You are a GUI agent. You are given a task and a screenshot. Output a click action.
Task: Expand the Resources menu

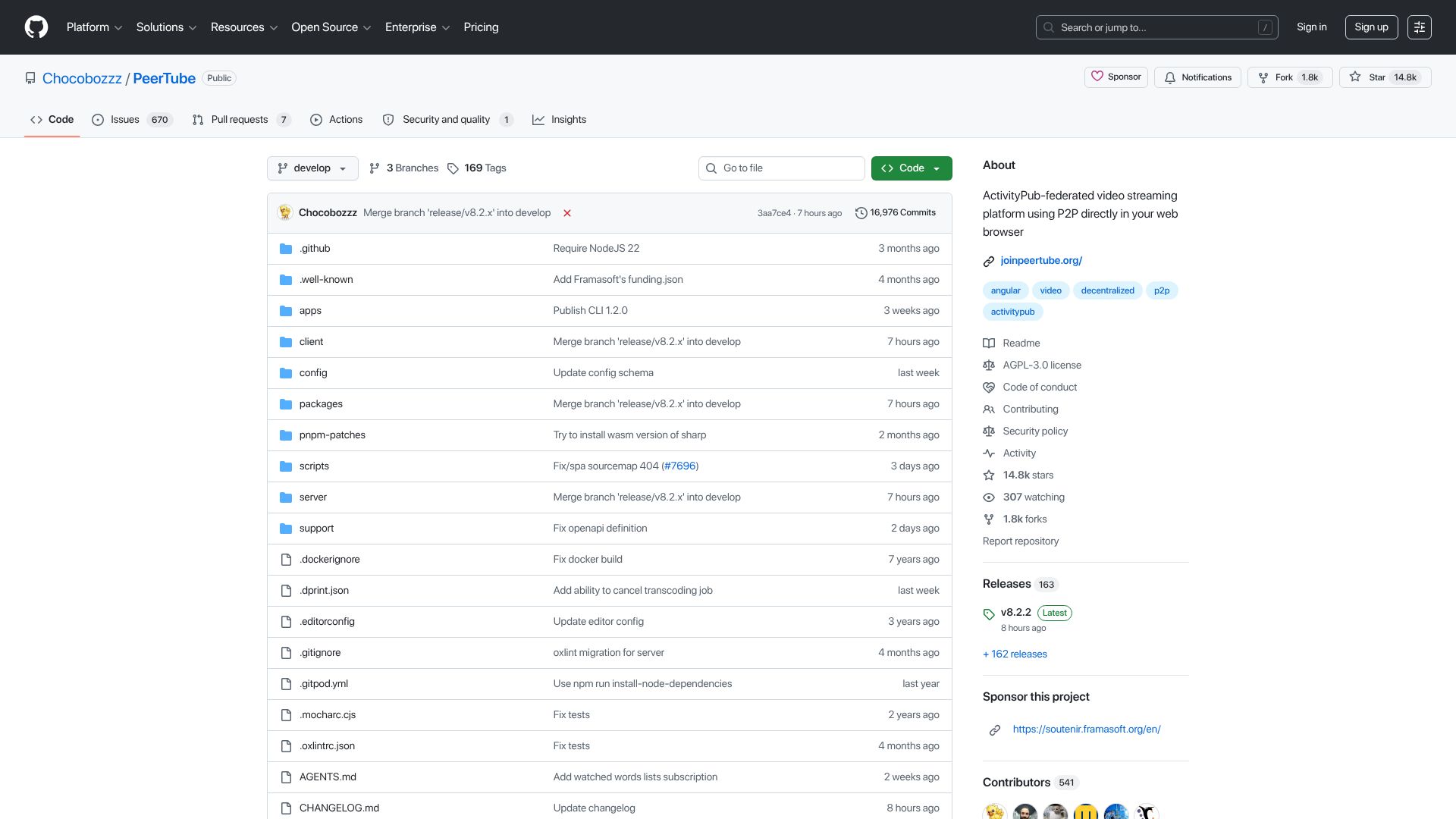pos(244,27)
